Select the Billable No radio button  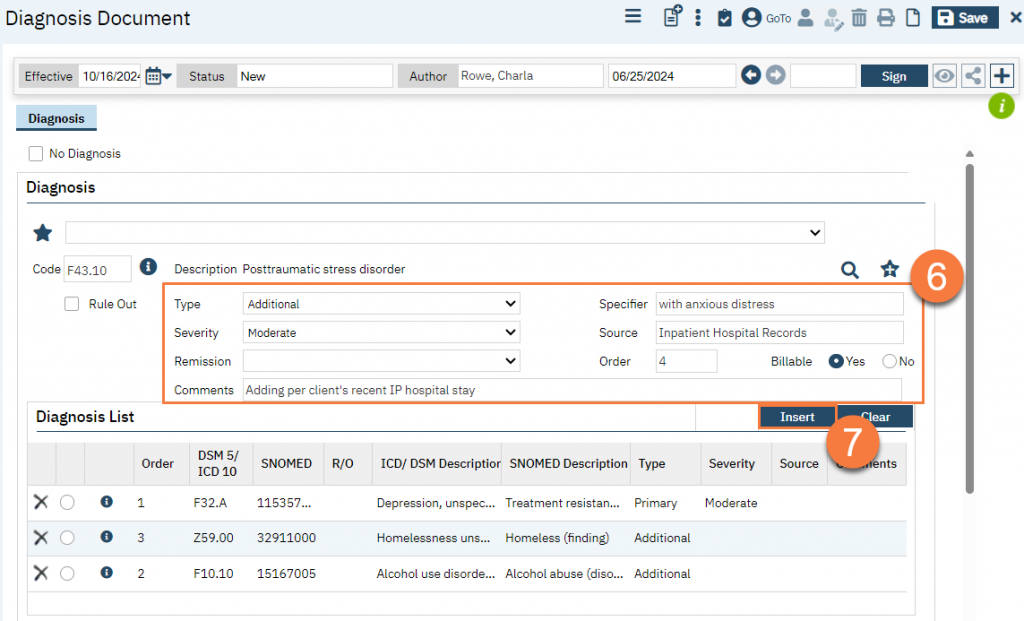tap(889, 361)
